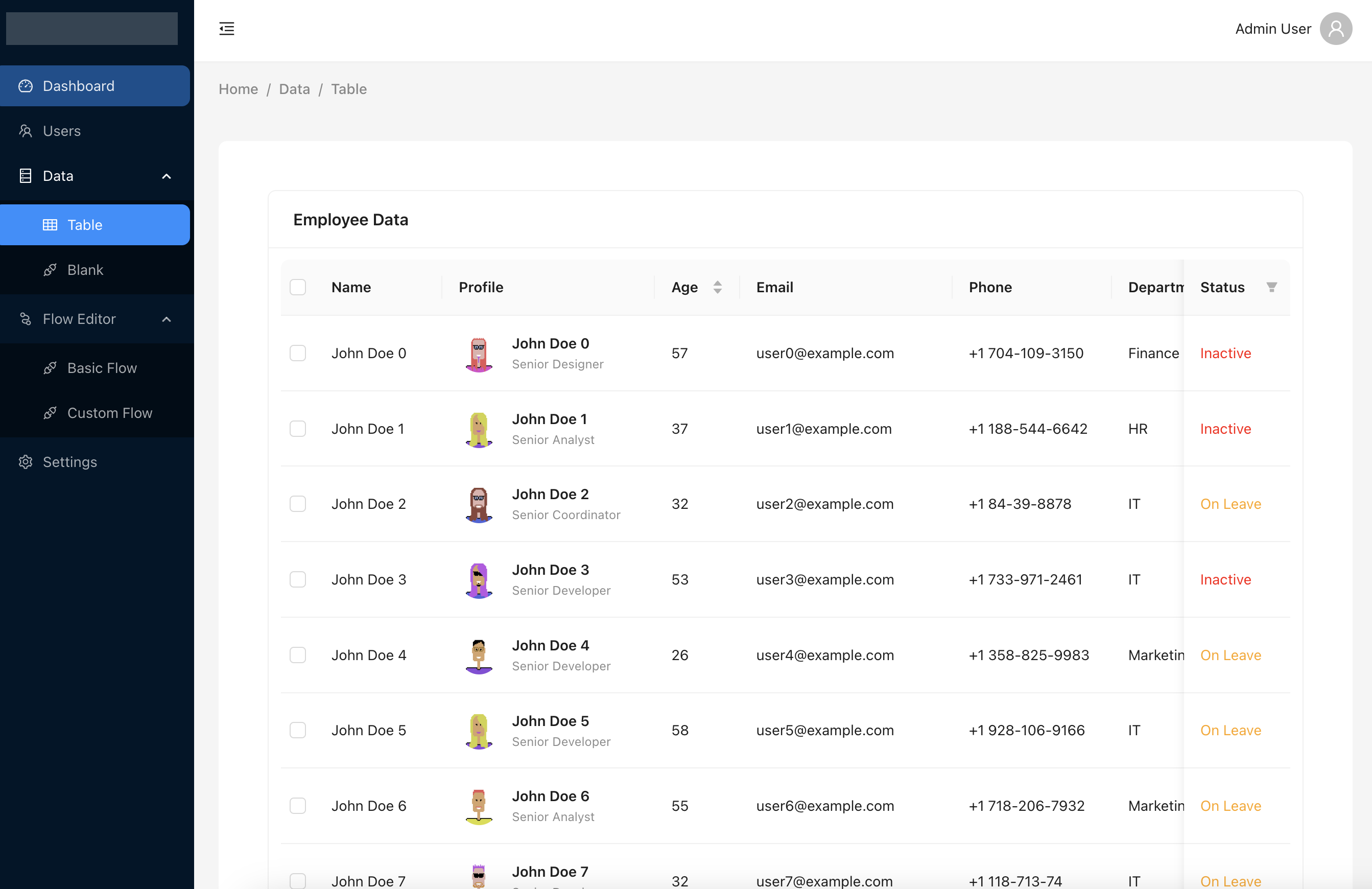Click the Data breadcrumb link
The height and width of the screenshot is (889, 1372).
[294, 89]
